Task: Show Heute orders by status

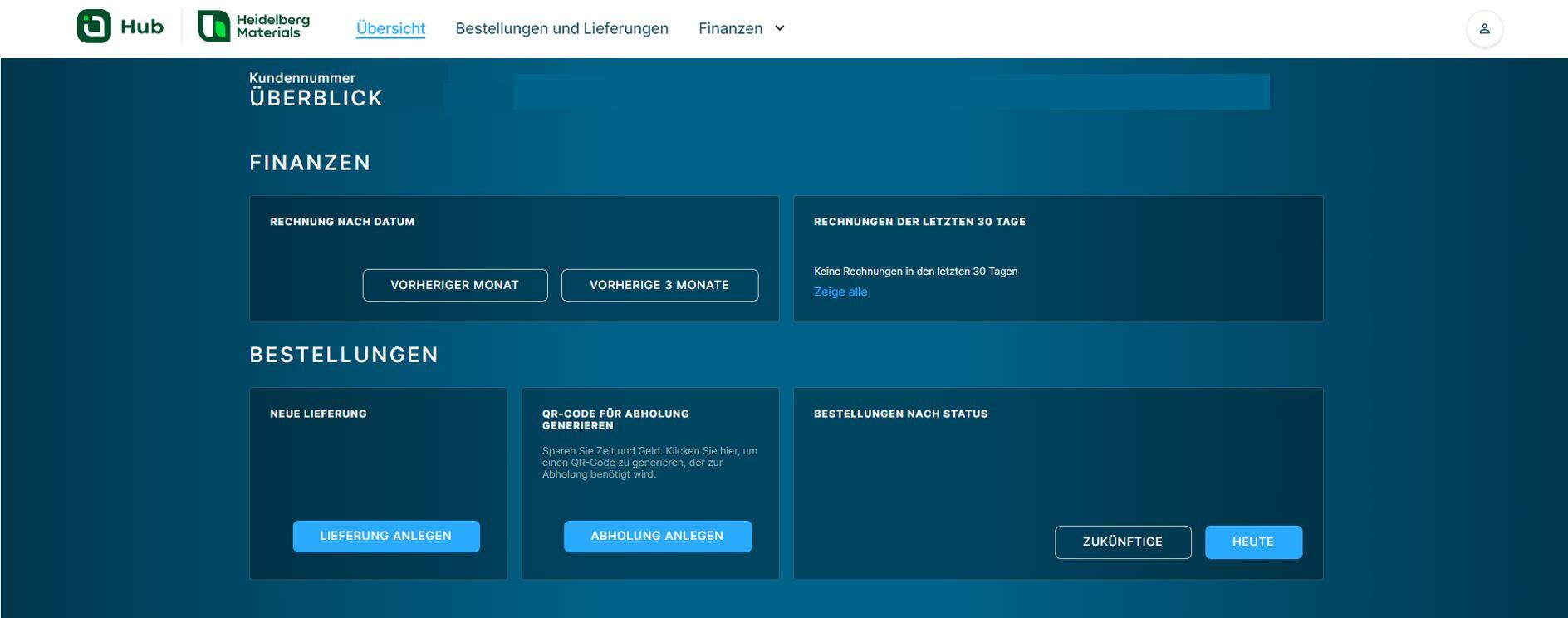Action: click(1252, 542)
